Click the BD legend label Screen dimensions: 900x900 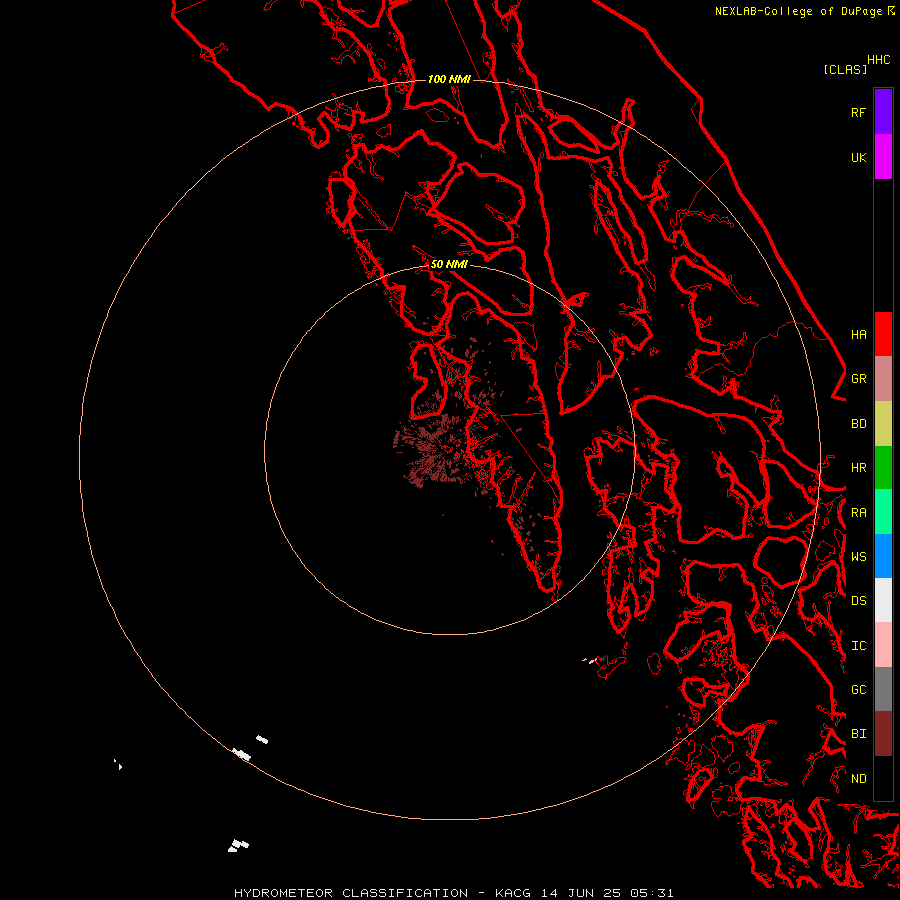pos(858,424)
